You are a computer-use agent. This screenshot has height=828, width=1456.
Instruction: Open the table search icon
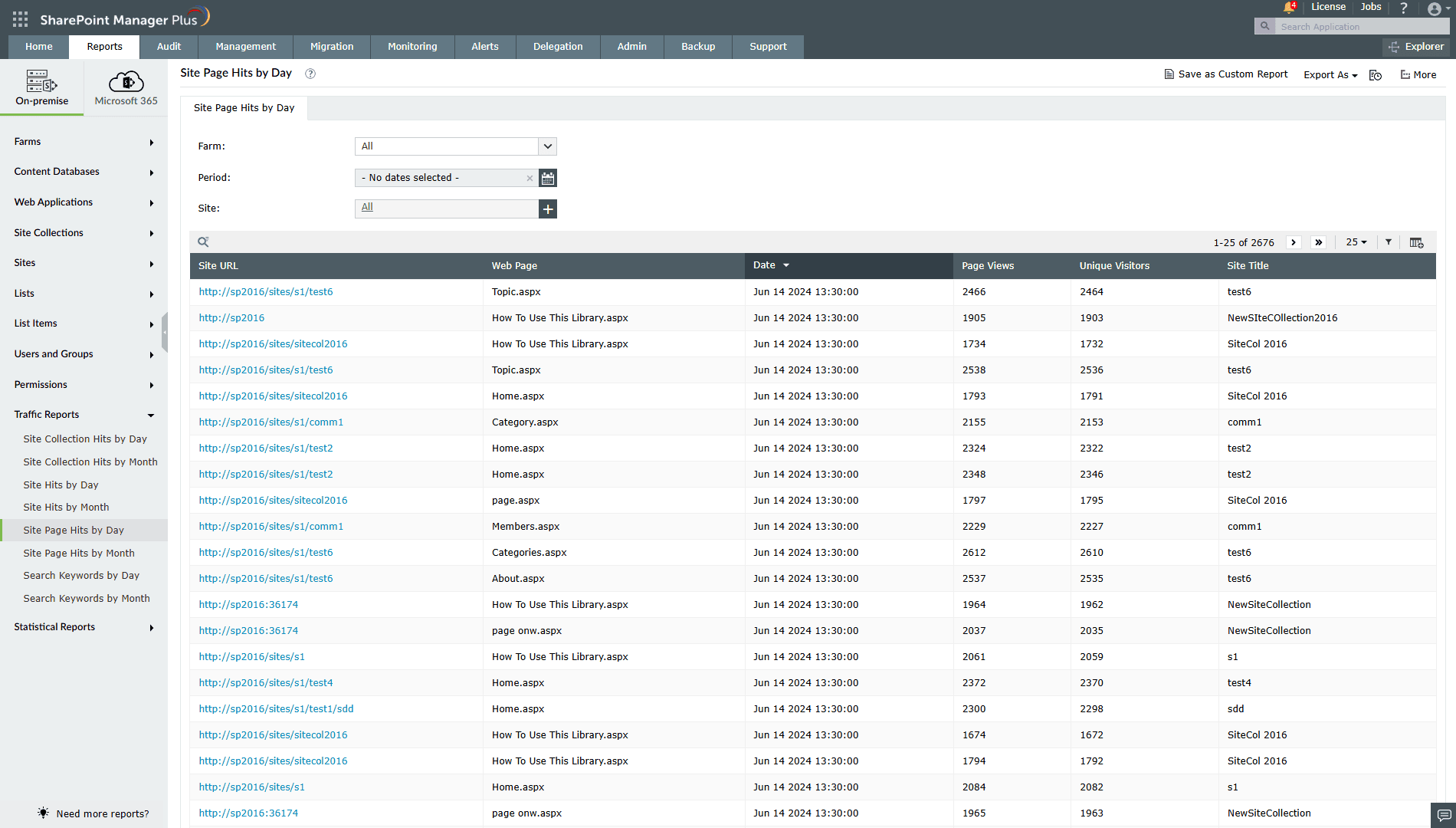pyautogui.click(x=203, y=242)
